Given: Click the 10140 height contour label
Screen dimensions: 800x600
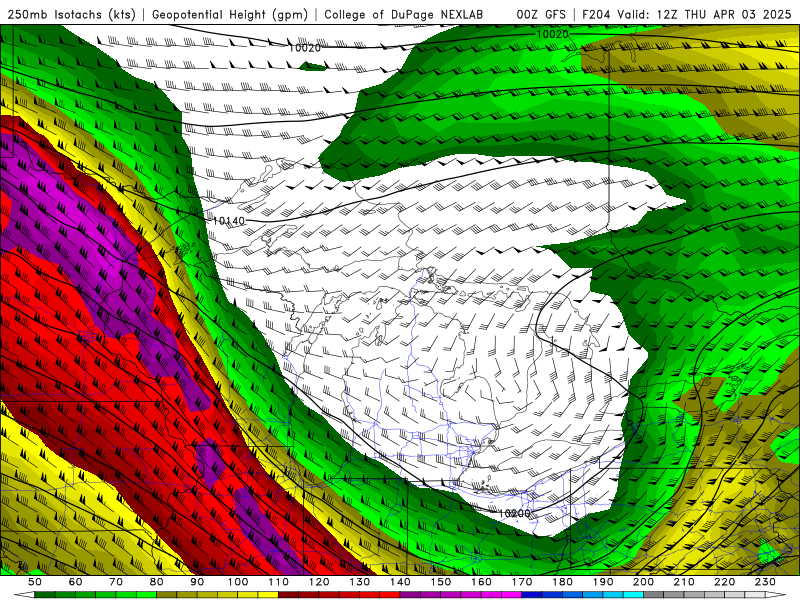Looking at the screenshot, I should tap(229, 221).
